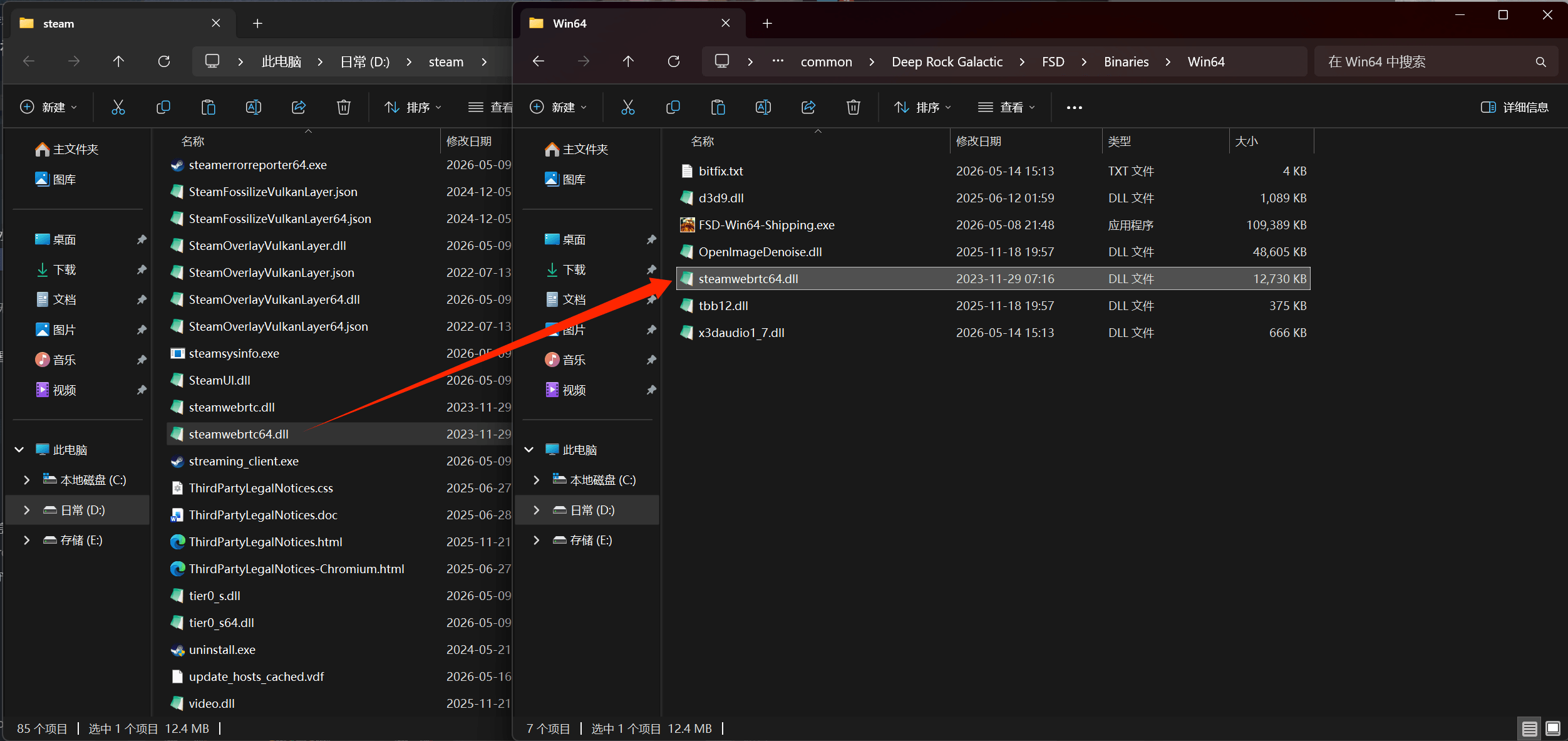Image resolution: width=1568 pixels, height=741 pixels.
Task: Select bitfix.txt in the Win64 window
Action: (993, 171)
